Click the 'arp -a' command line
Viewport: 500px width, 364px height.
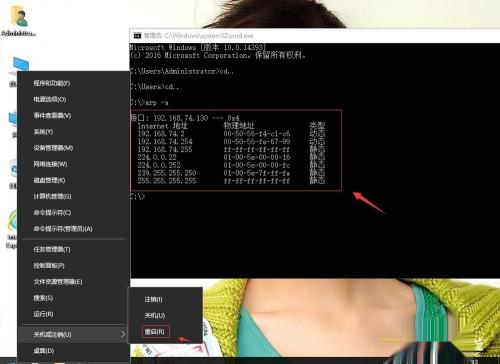coord(149,102)
